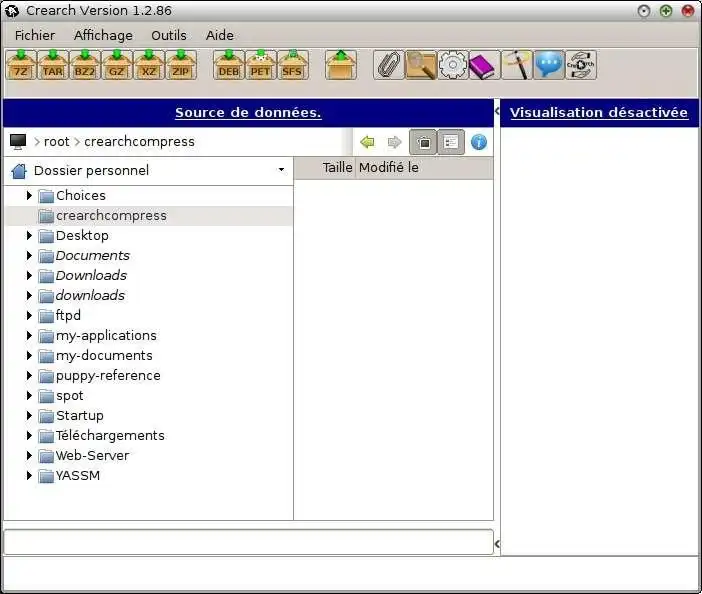This screenshot has width=702, height=594.
Task: Open the Affichage menu
Action: tap(103, 35)
